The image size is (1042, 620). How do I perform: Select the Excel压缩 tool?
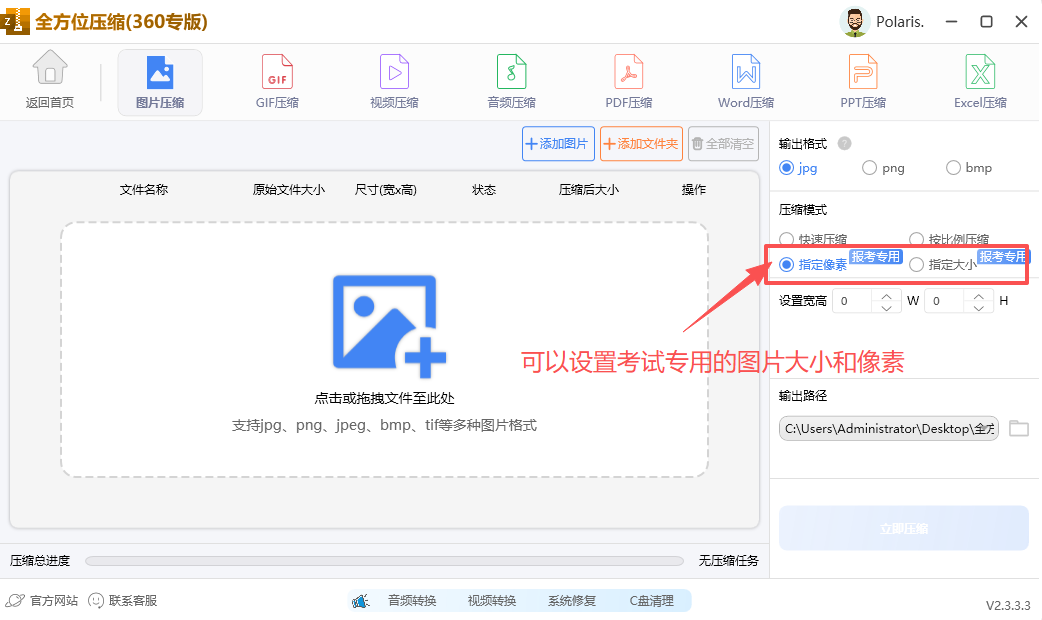point(980,82)
